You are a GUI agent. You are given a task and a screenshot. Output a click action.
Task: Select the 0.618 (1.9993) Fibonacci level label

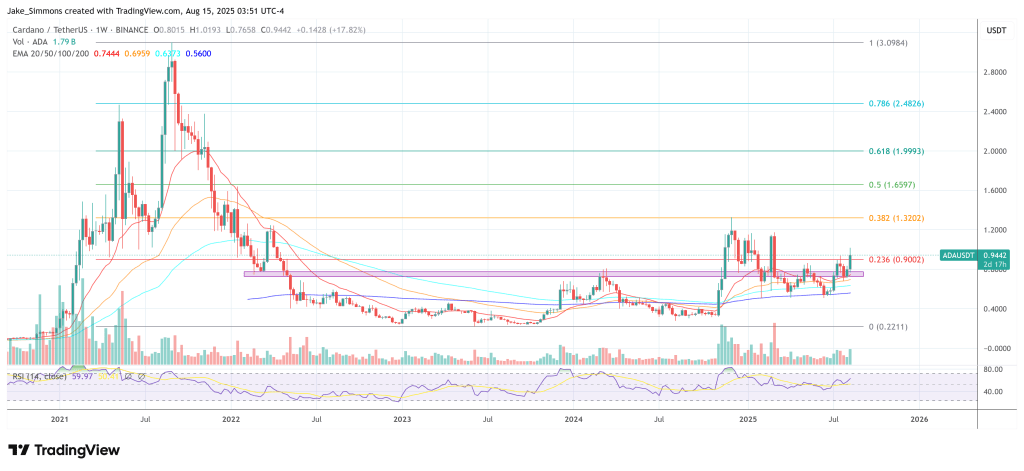click(x=895, y=151)
